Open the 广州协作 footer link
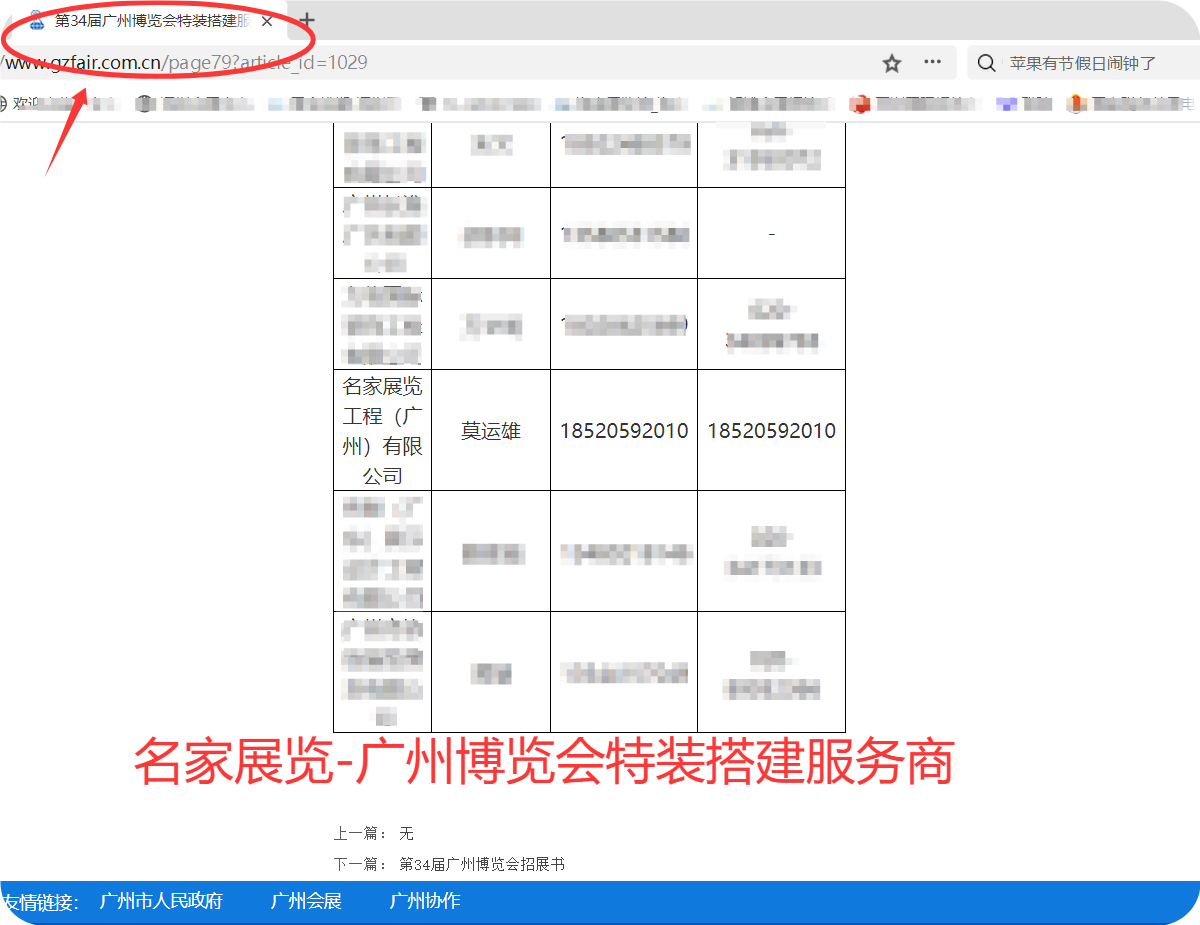The height and width of the screenshot is (925, 1200). pos(425,901)
